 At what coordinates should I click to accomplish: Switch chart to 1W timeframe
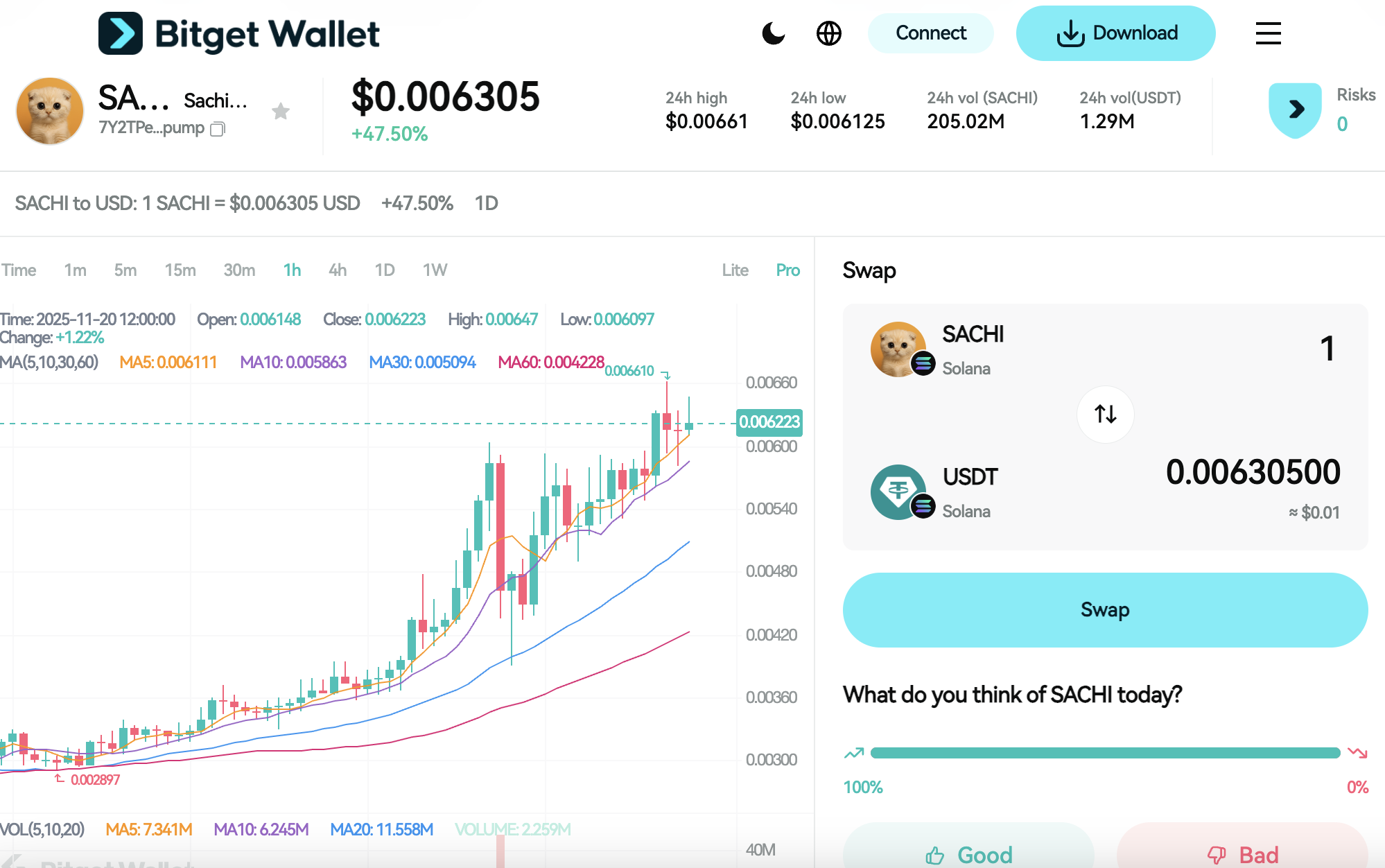tap(435, 270)
